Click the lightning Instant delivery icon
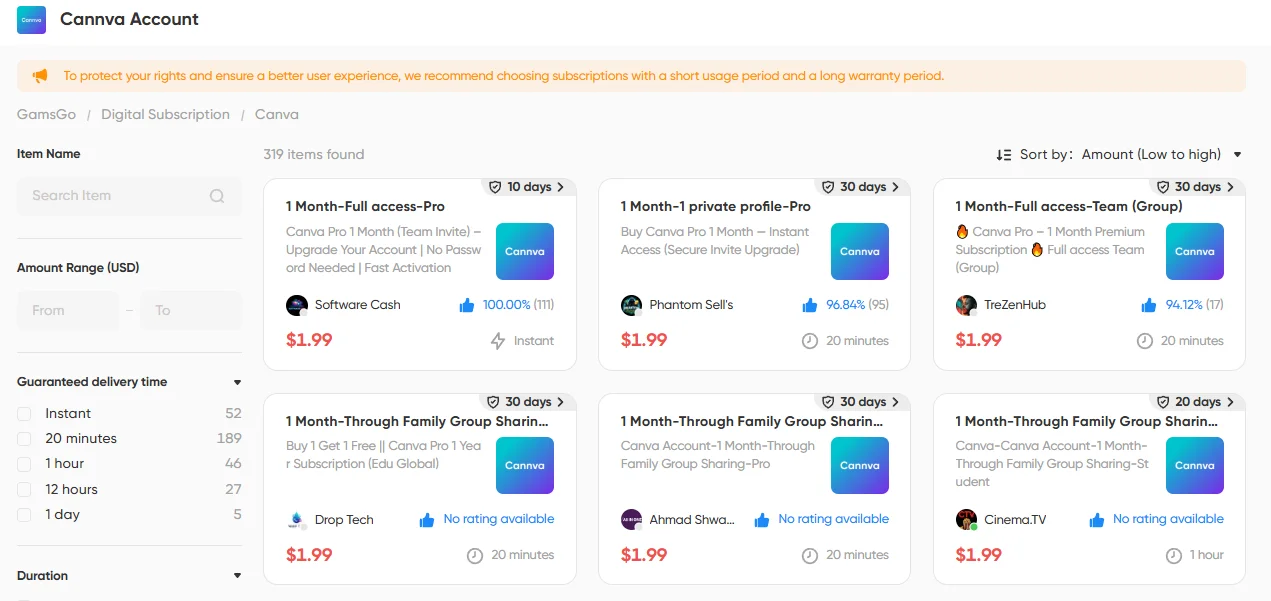1271x601 pixels. click(x=496, y=340)
